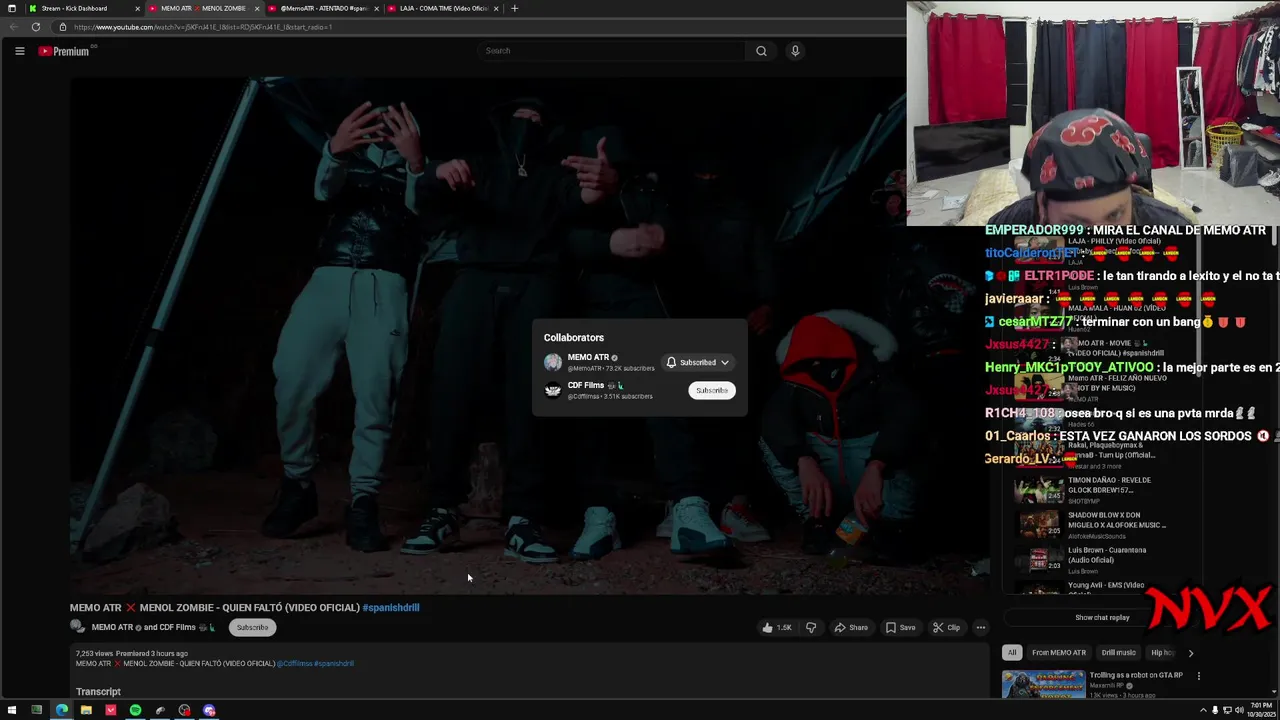Click CDF Films avatar in Collaborators popup
The height and width of the screenshot is (720, 1280).
point(553,390)
